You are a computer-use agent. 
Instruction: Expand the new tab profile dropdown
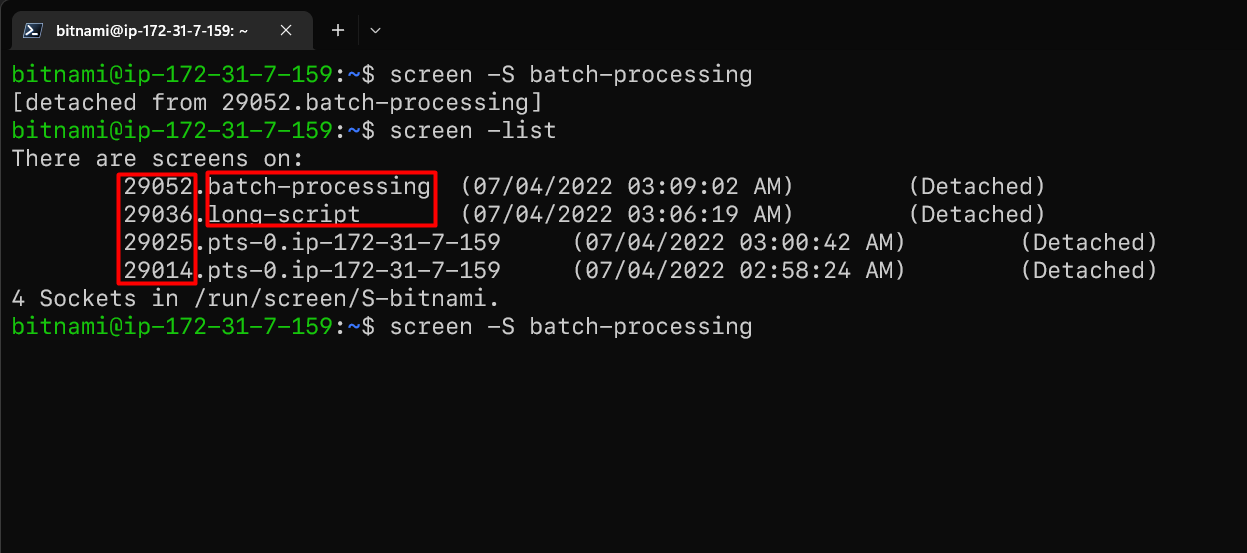(375, 30)
